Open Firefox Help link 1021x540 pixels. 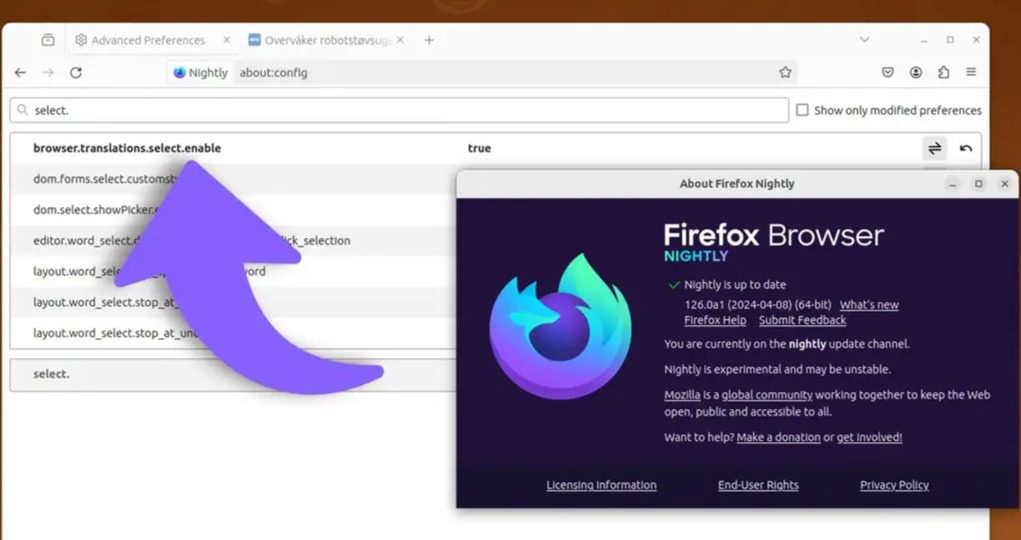click(715, 320)
